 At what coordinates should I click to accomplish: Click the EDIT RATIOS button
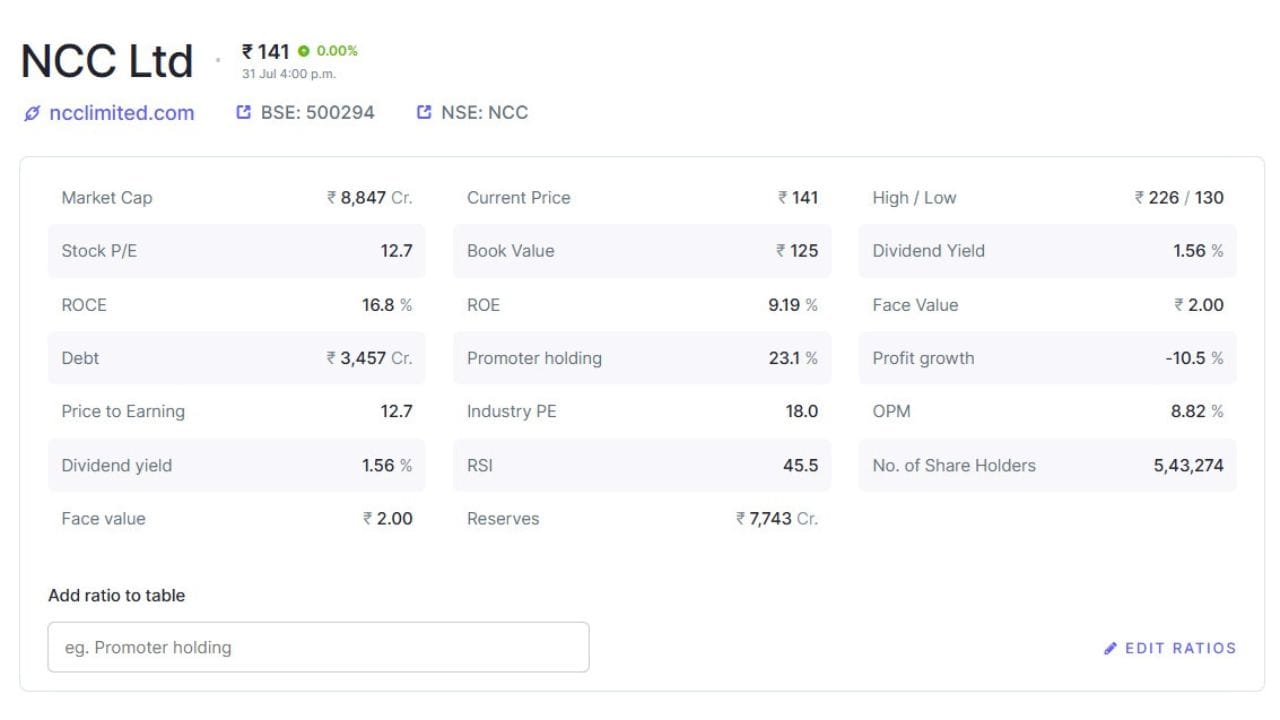pos(1170,648)
